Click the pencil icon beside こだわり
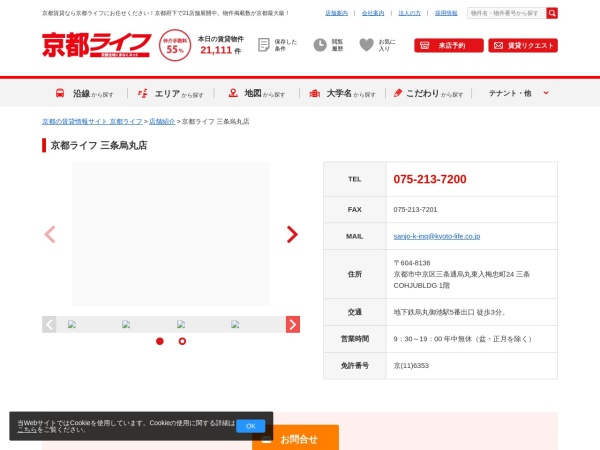The image size is (600, 450). tap(398, 93)
